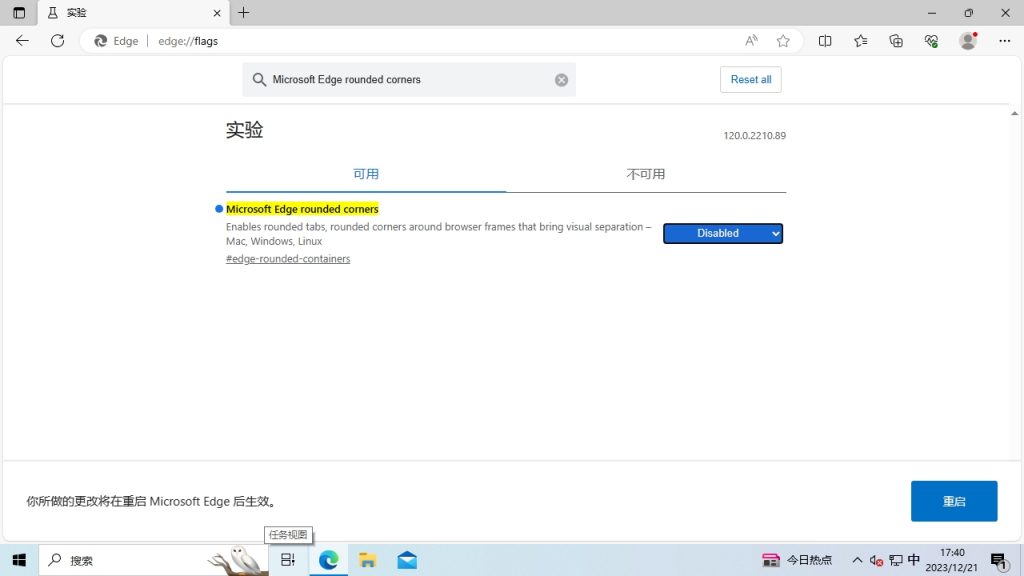This screenshot has height=576, width=1024.
Task: Open the Windows Start menu
Action: coord(19,560)
